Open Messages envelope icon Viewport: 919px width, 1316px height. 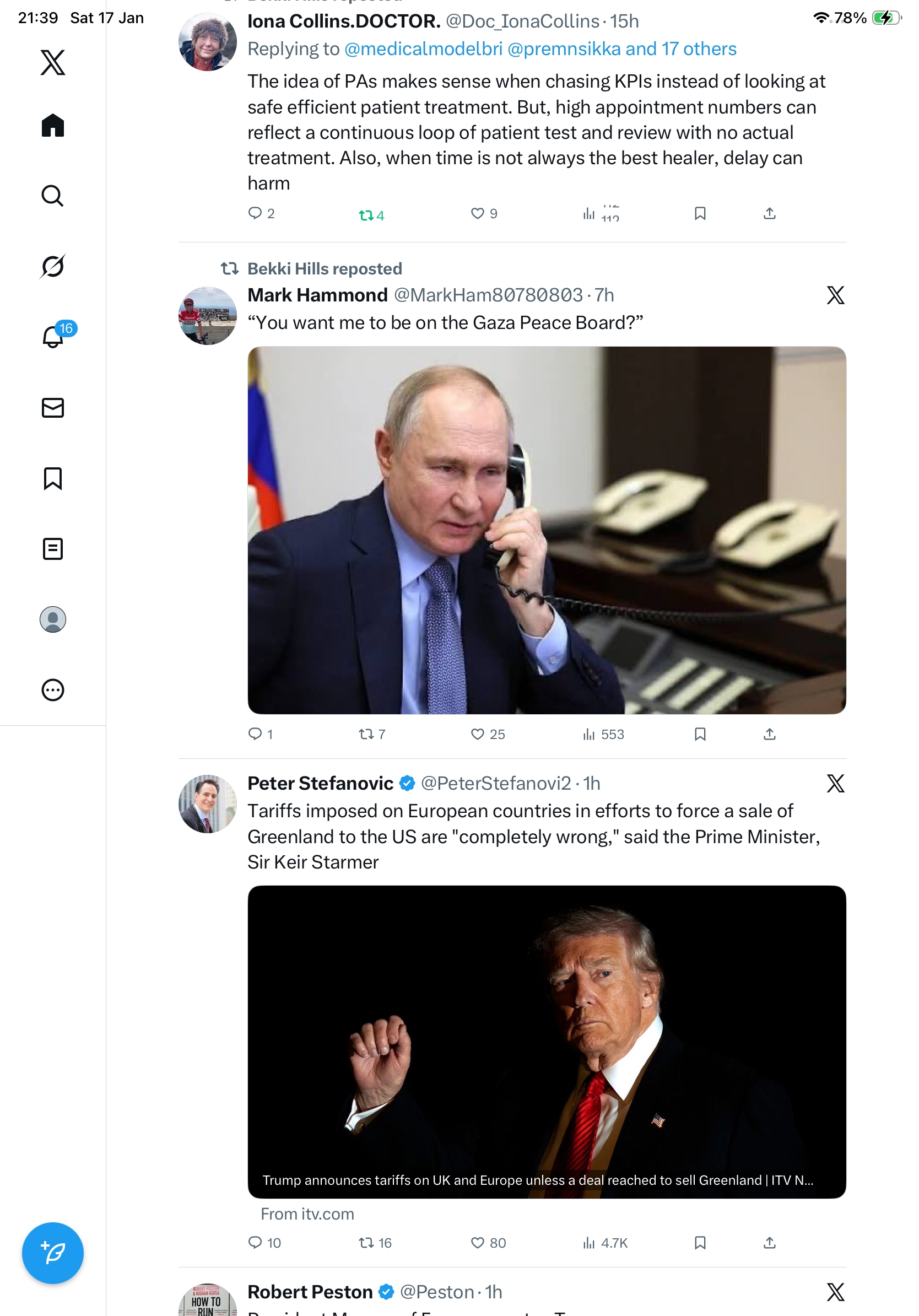tap(53, 407)
